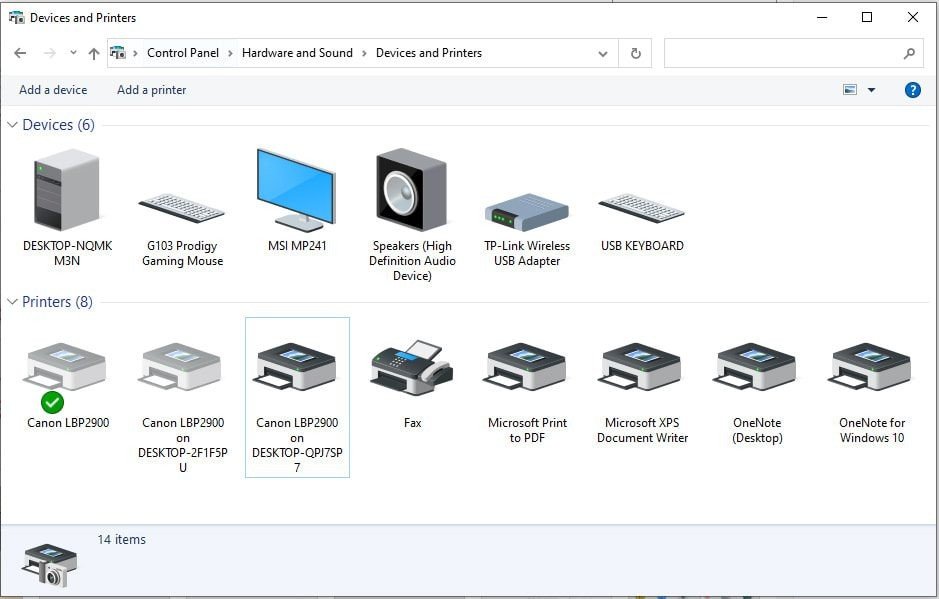
Task: Expand the address bar history dropdown
Action: click(603, 54)
